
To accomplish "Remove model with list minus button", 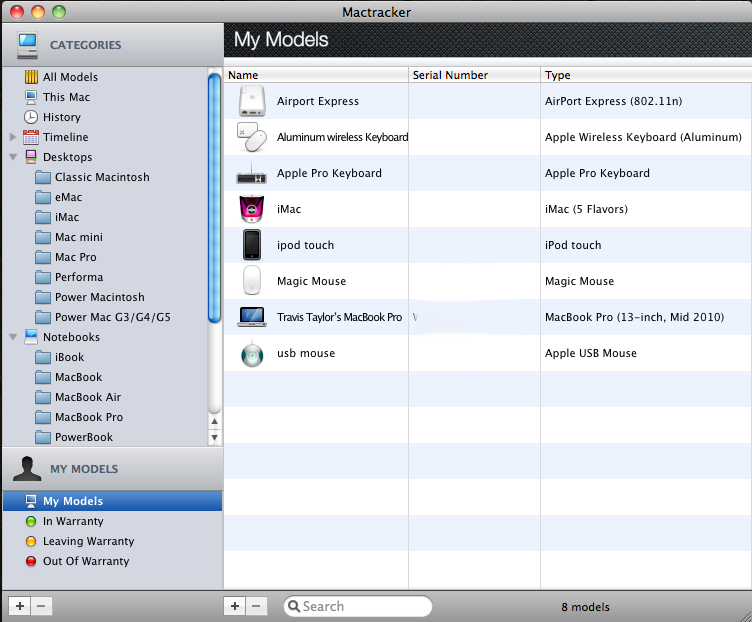I will point(257,606).
